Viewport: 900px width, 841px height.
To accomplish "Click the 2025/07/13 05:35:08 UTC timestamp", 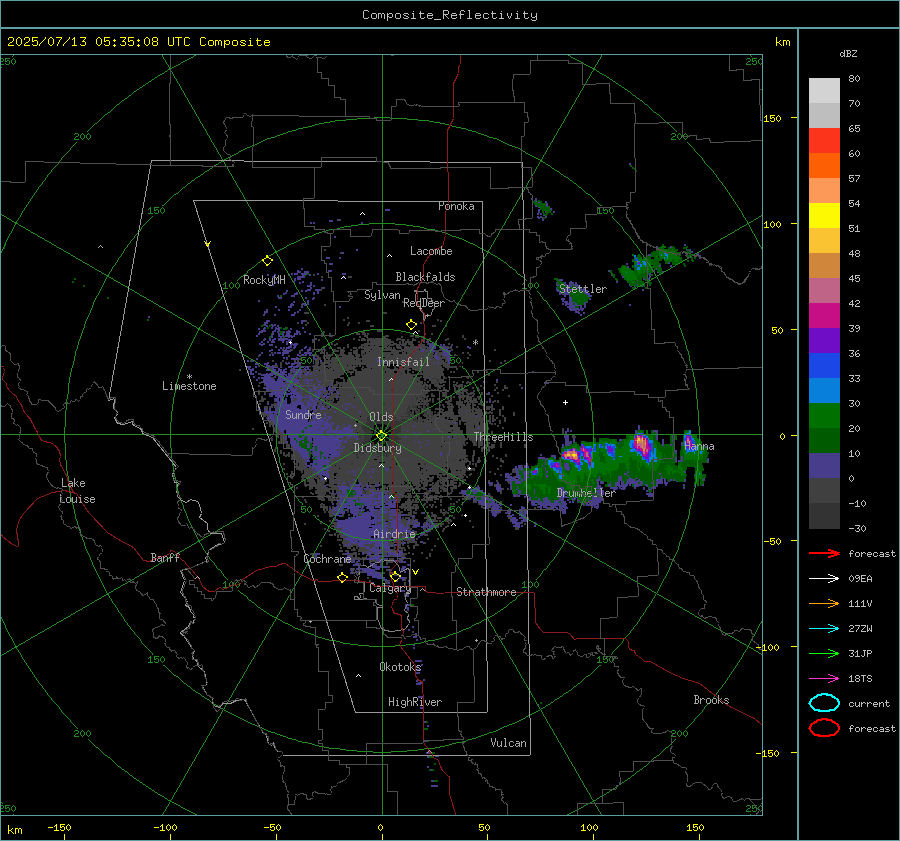I will pos(99,42).
